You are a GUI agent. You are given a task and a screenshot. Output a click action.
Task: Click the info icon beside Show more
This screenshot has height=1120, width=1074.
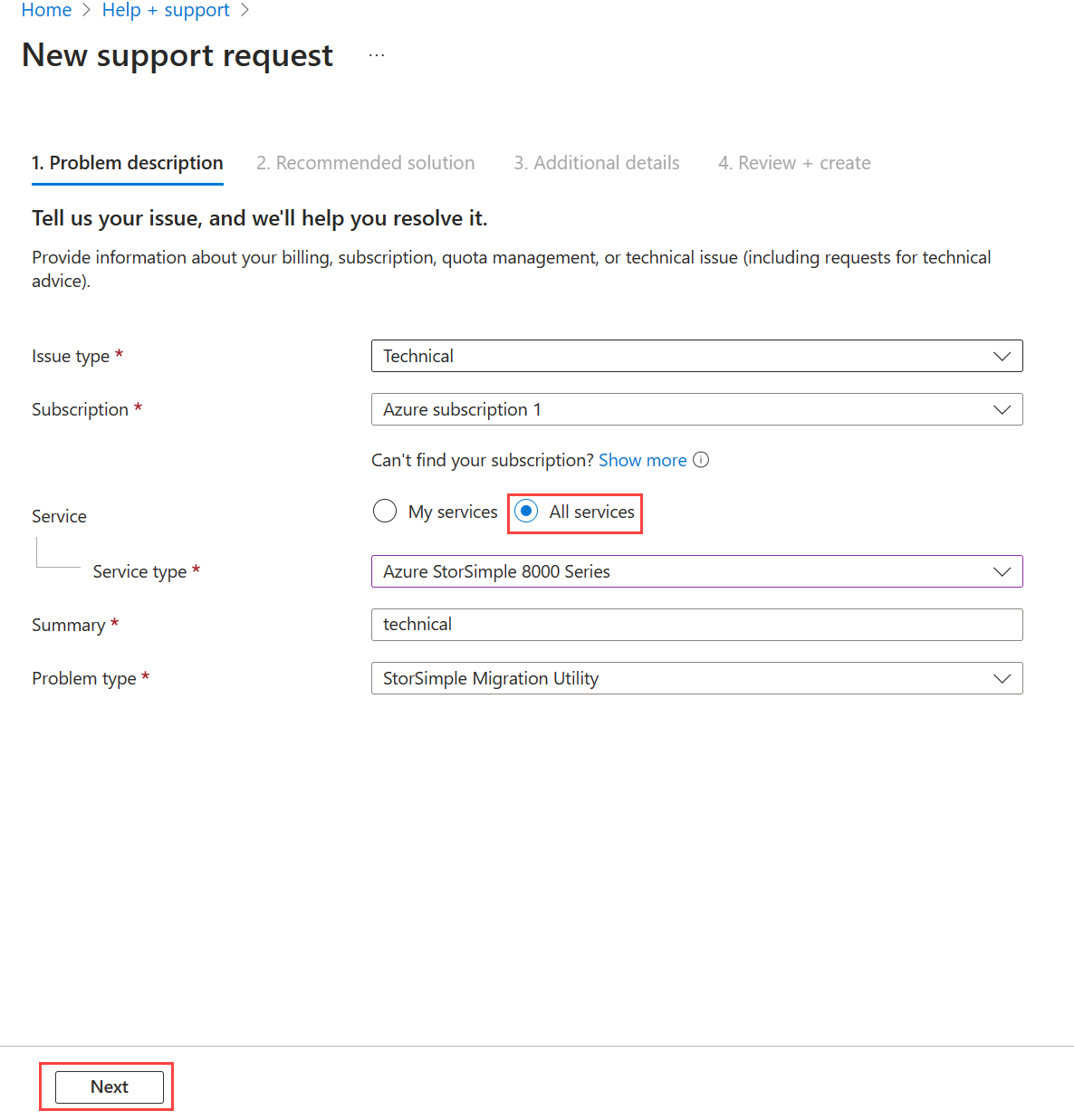tap(701, 460)
